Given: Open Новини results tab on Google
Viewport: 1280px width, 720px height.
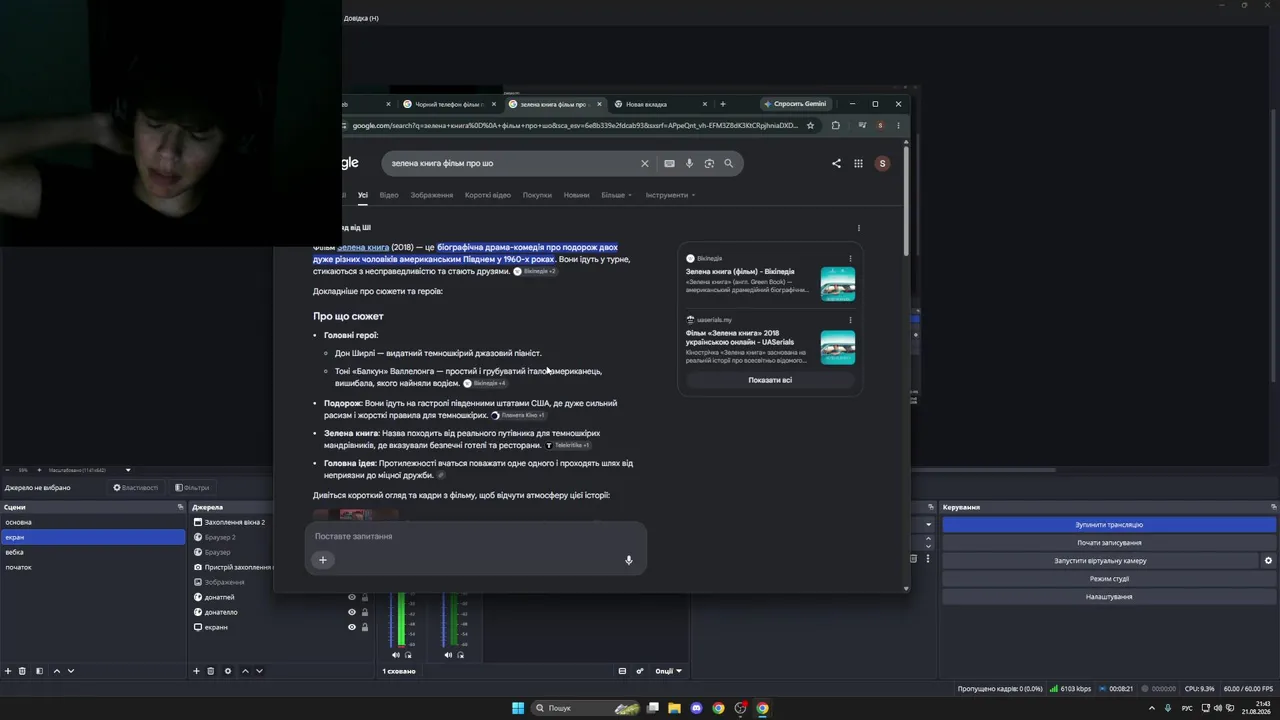Looking at the screenshot, I should click(577, 195).
